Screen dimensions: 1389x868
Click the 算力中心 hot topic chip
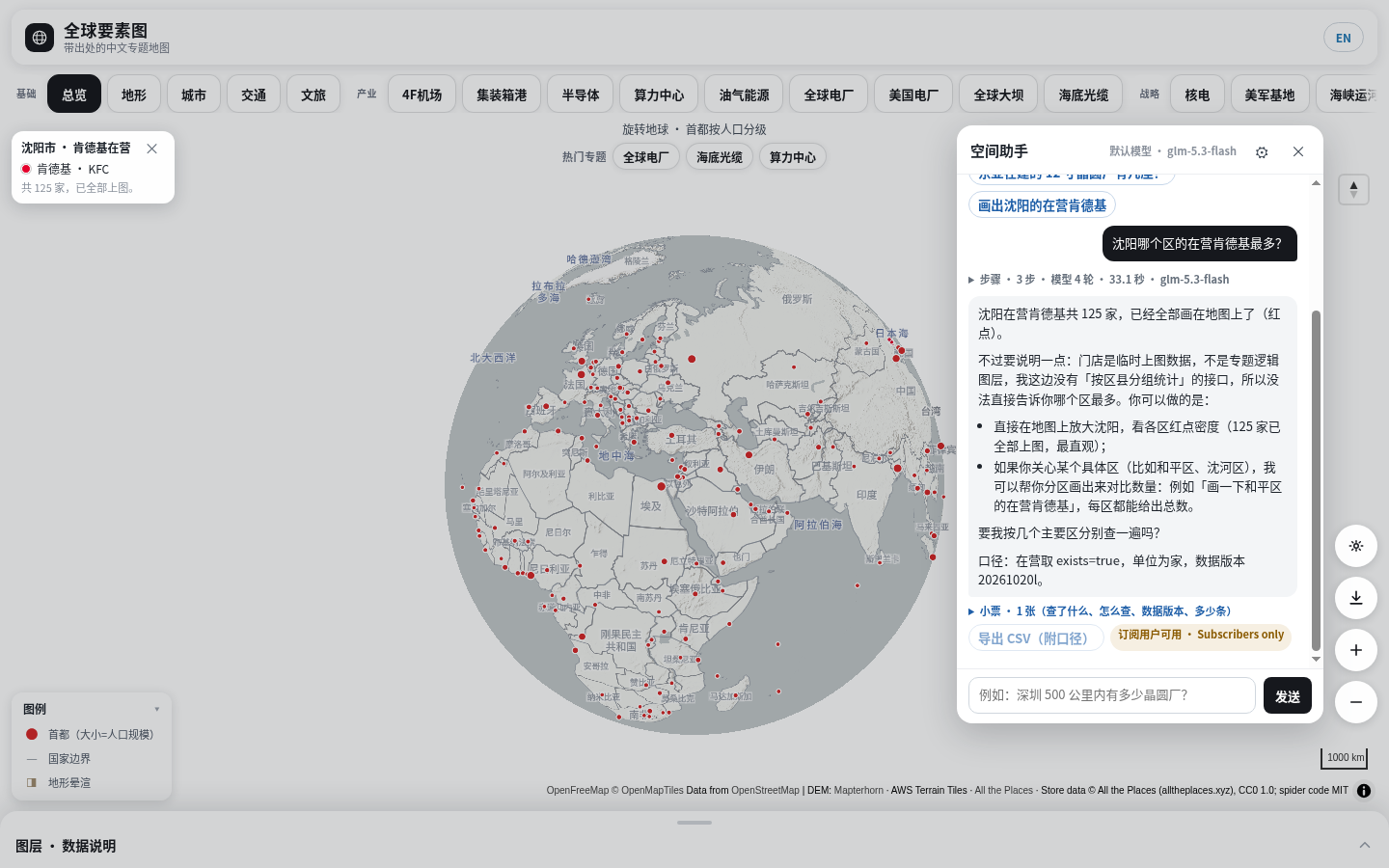click(x=793, y=157)
